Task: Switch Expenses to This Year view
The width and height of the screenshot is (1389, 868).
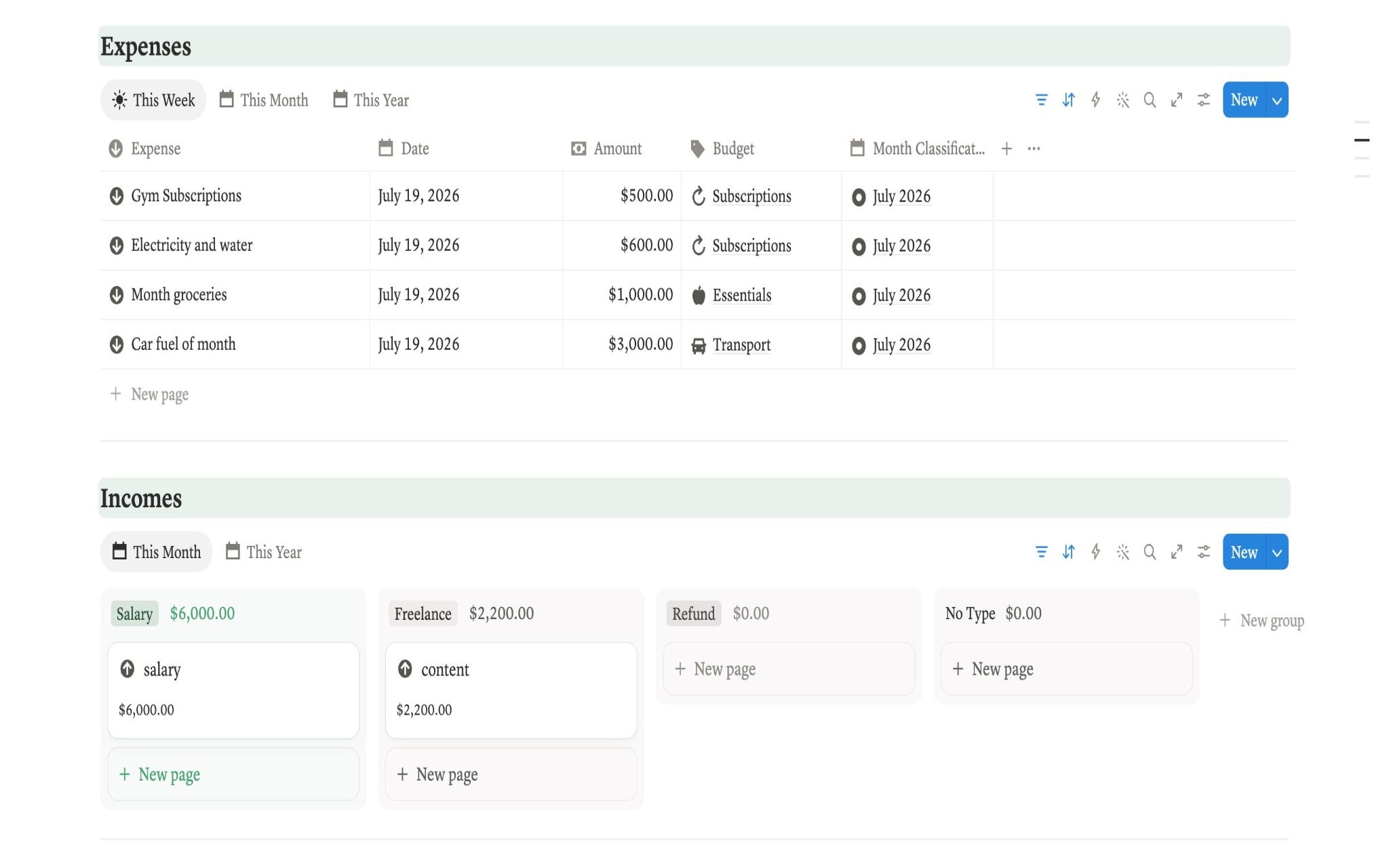Action: [x=371, y=100]
